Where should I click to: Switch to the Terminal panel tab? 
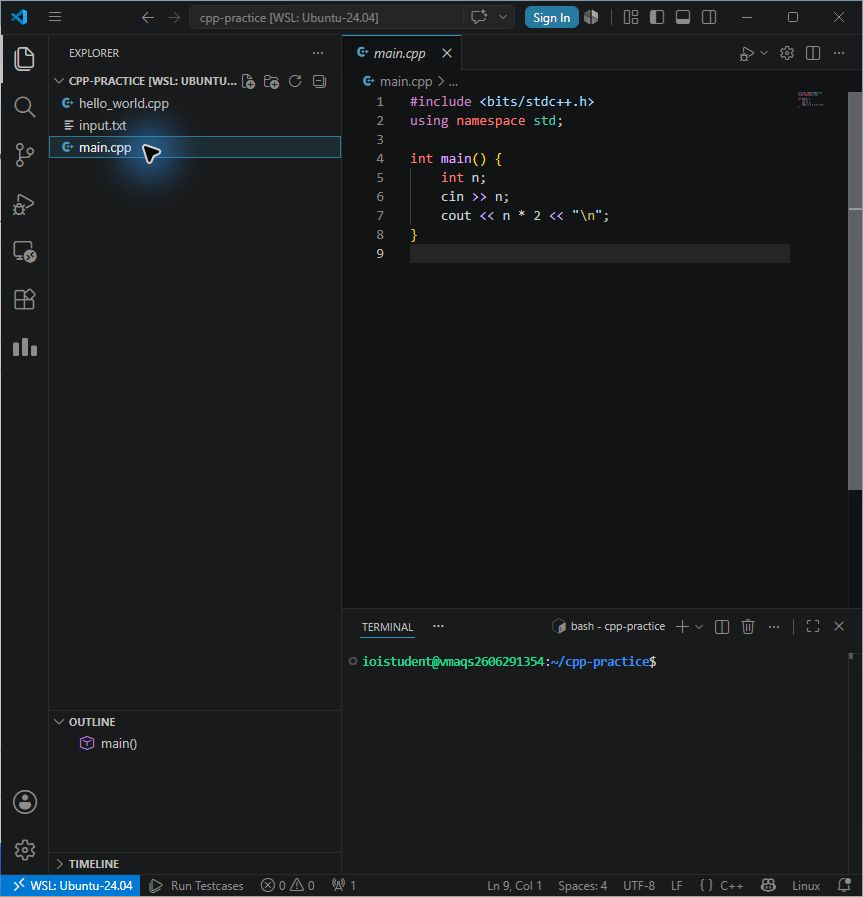point(387,627)
